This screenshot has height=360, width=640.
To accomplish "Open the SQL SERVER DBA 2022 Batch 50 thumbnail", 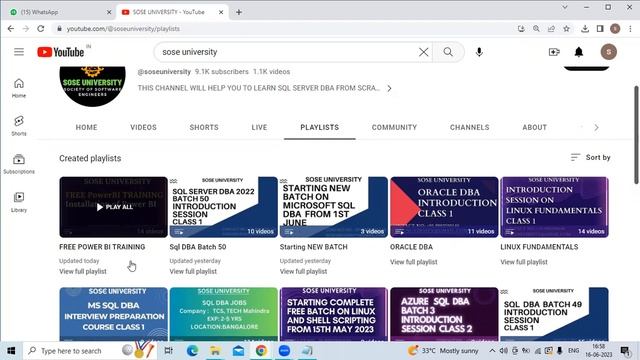I will pos(224,207).
